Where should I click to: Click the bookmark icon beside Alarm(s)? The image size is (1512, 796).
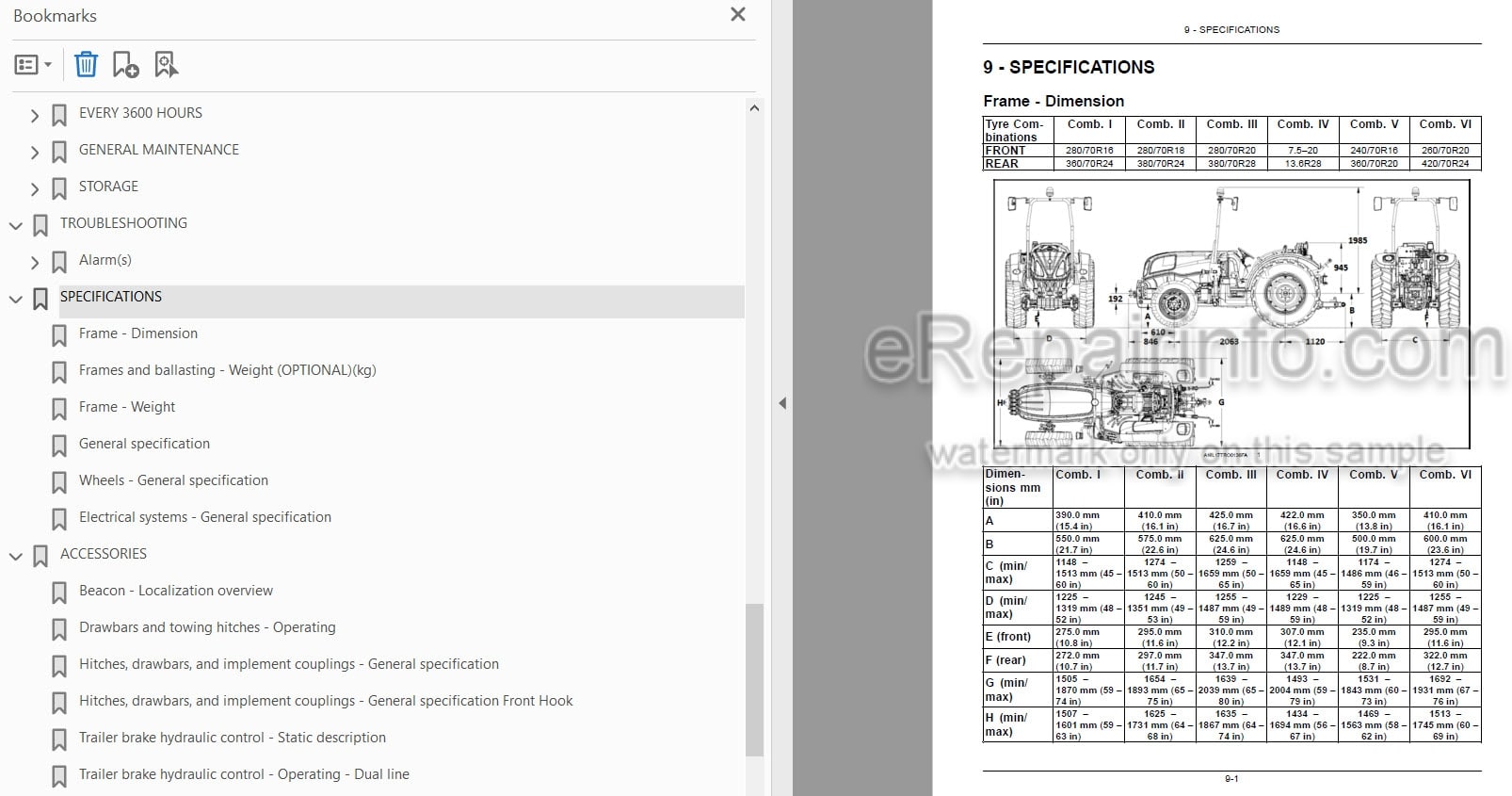coord(59,262)
